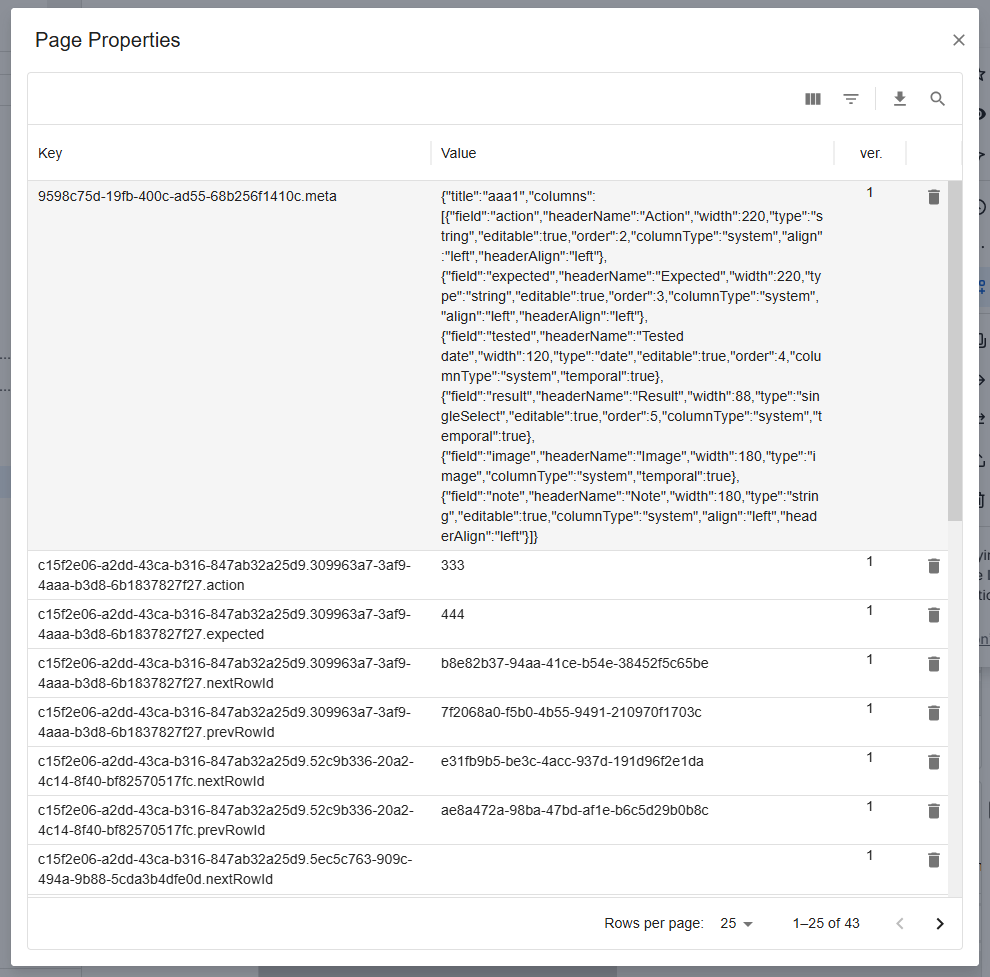Delete the row with value 444
The width and height of the screenshot is (990, 977).
[934, 615]
